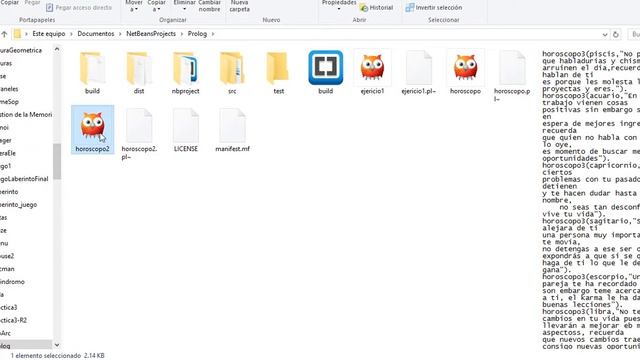Open the nbproject folder
Viewport: 640px width, 360px height.
click(186, 73)
